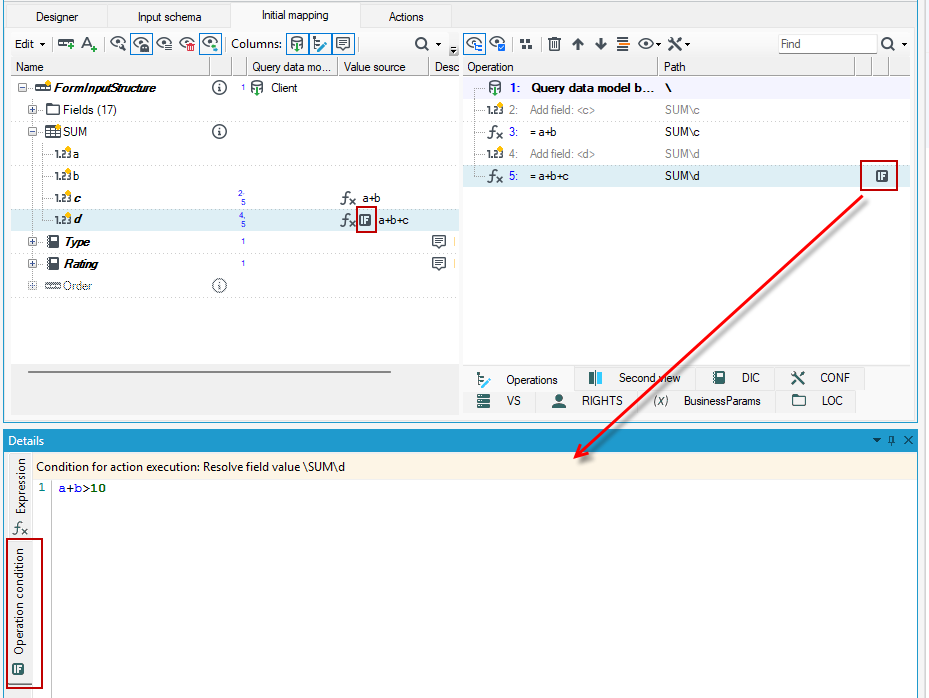Move operation up with the up arrow
The width and height of the screenshot is (929, 698).
coord(578,44)
